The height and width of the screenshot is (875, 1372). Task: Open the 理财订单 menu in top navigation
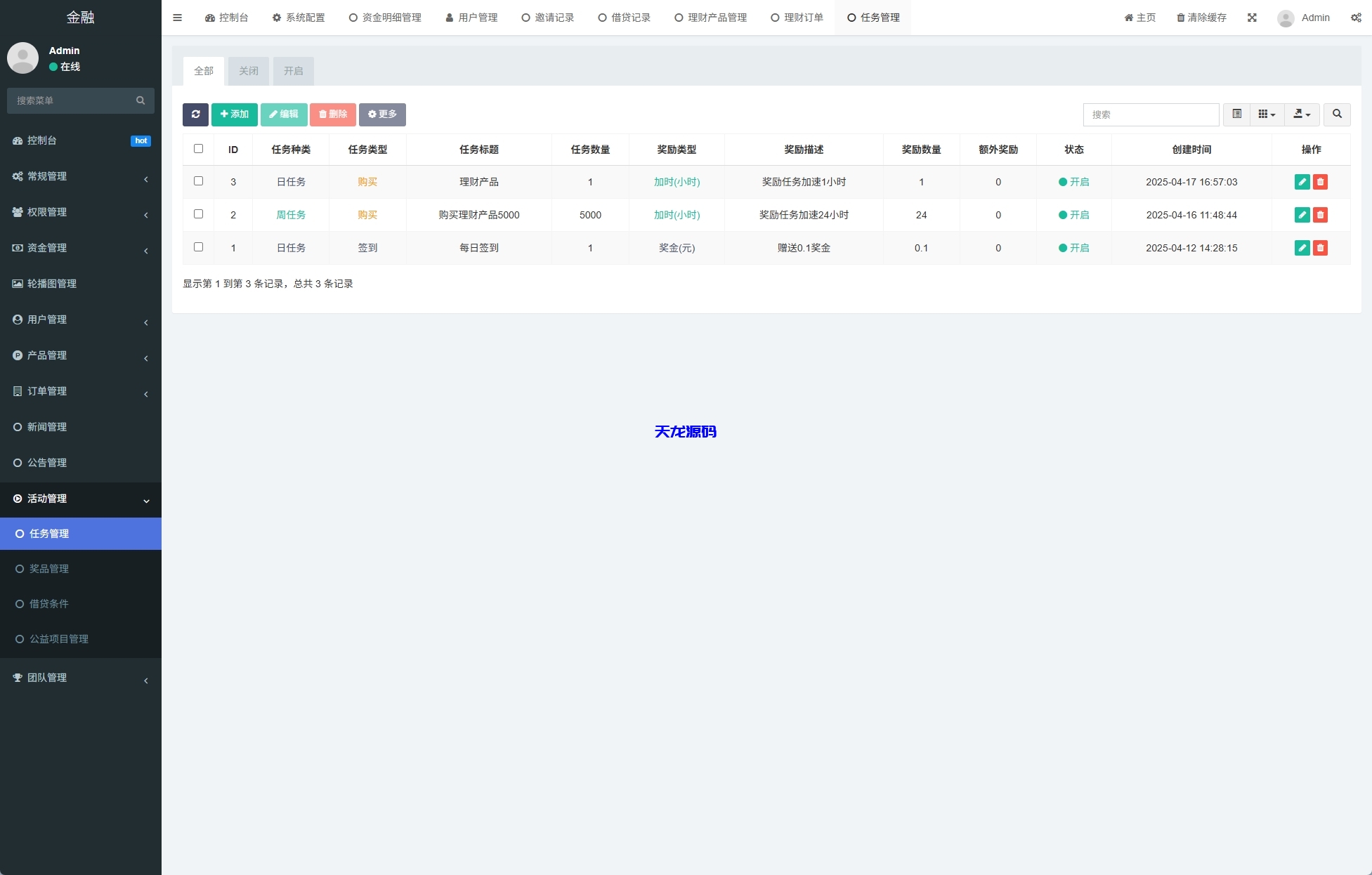[x=796, y=18]
